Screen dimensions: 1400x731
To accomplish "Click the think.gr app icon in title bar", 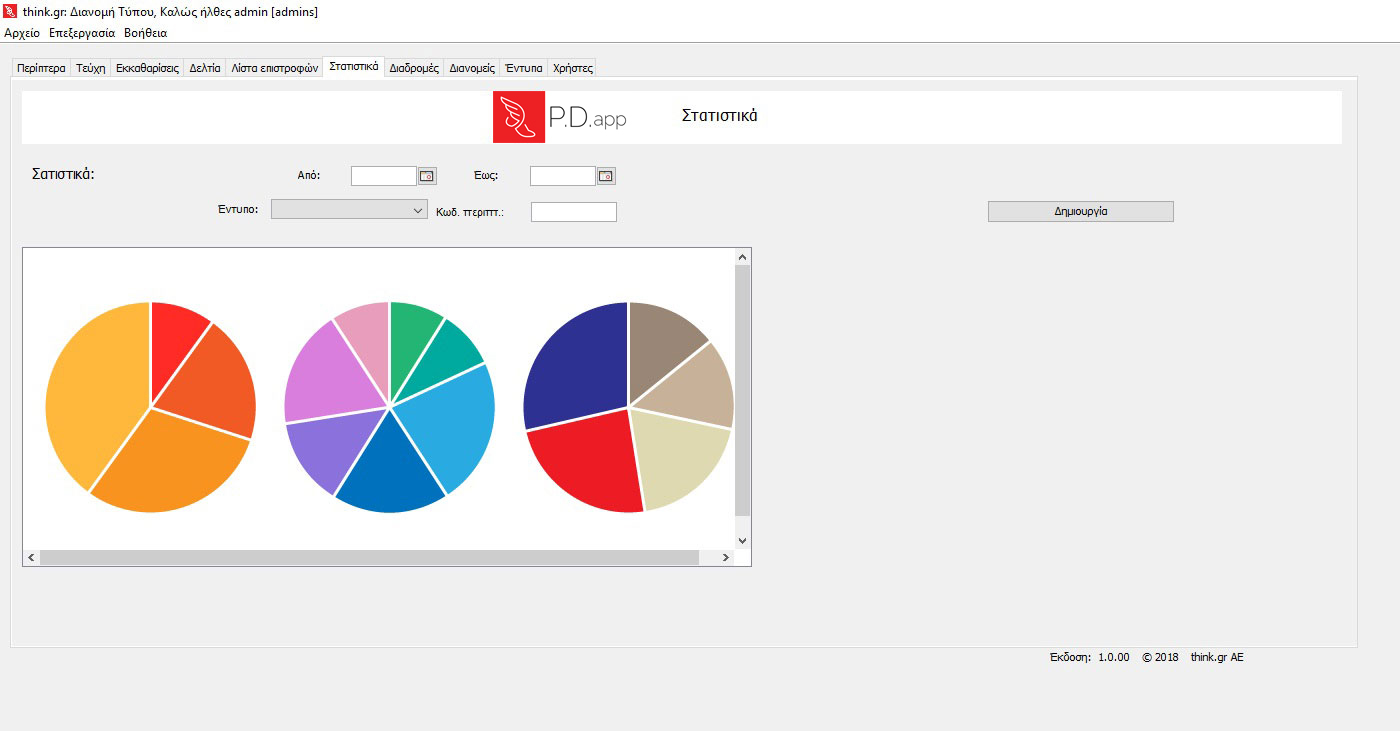I will click(10, 11).
